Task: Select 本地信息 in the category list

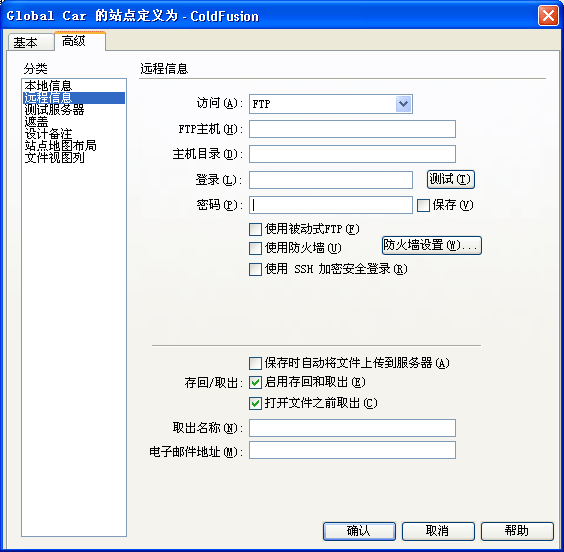Action: click(48, 86)
